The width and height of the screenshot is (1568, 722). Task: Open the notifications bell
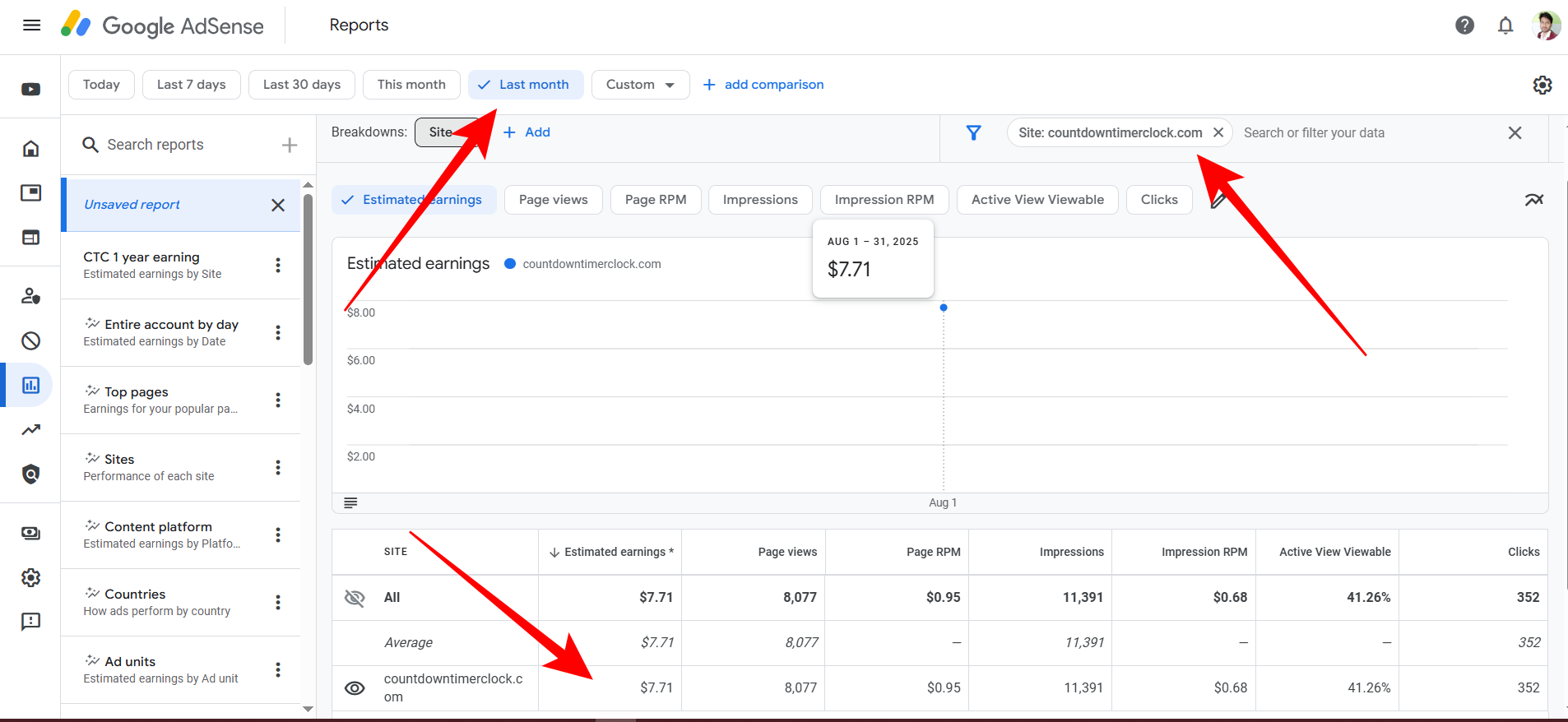[1505, 25]
